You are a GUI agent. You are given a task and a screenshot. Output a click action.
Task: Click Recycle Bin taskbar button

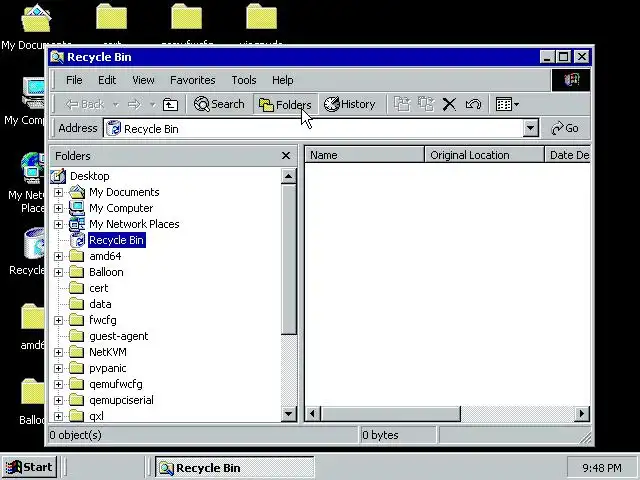coord(234,468)
